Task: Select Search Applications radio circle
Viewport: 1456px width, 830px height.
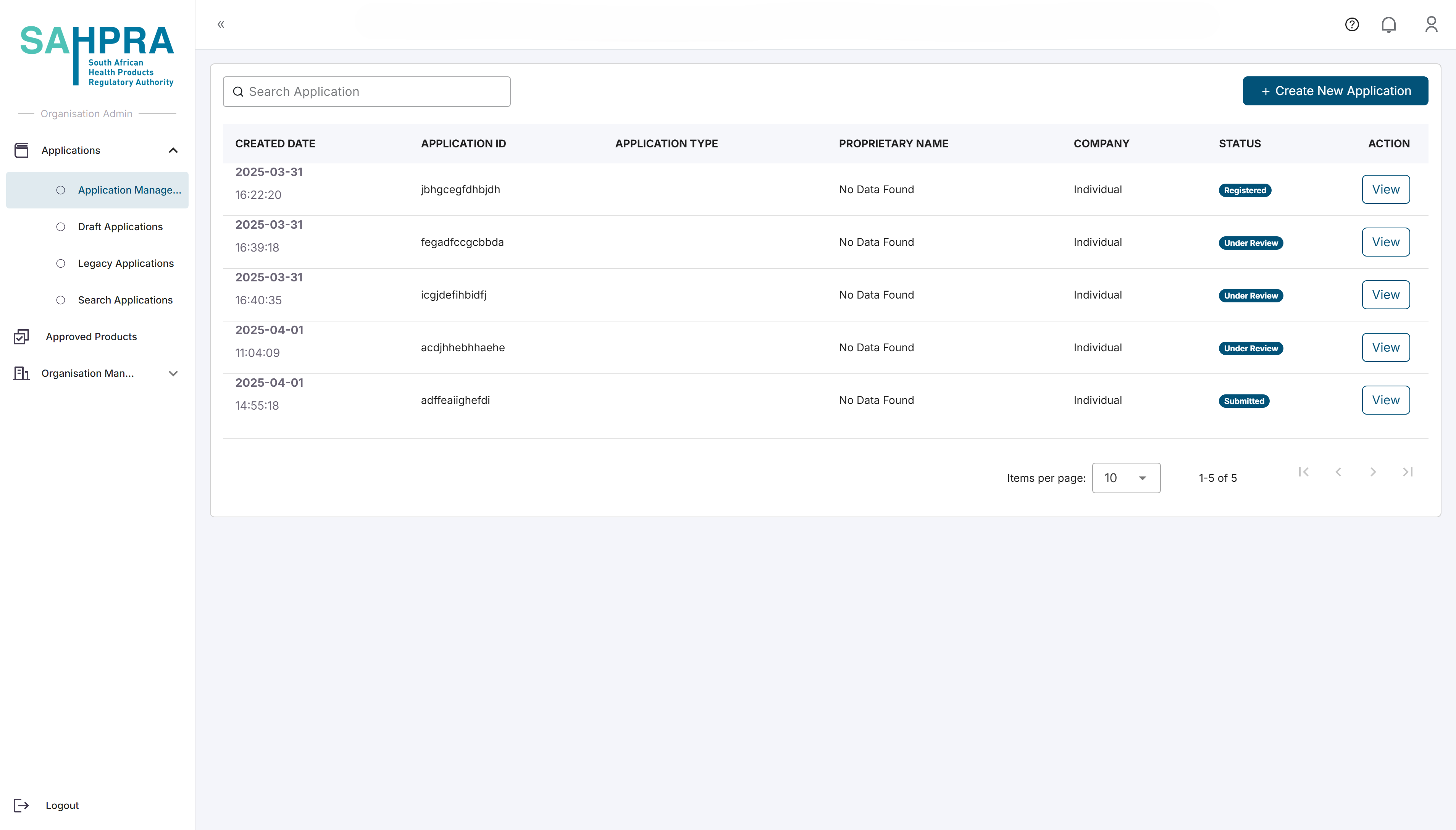Action: (61, 300)
